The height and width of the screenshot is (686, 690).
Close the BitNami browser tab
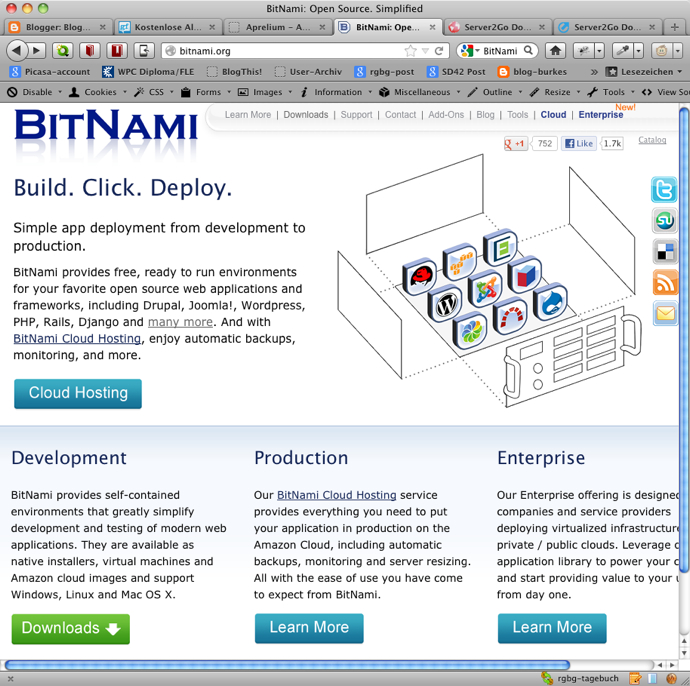[x=433, y=27]
